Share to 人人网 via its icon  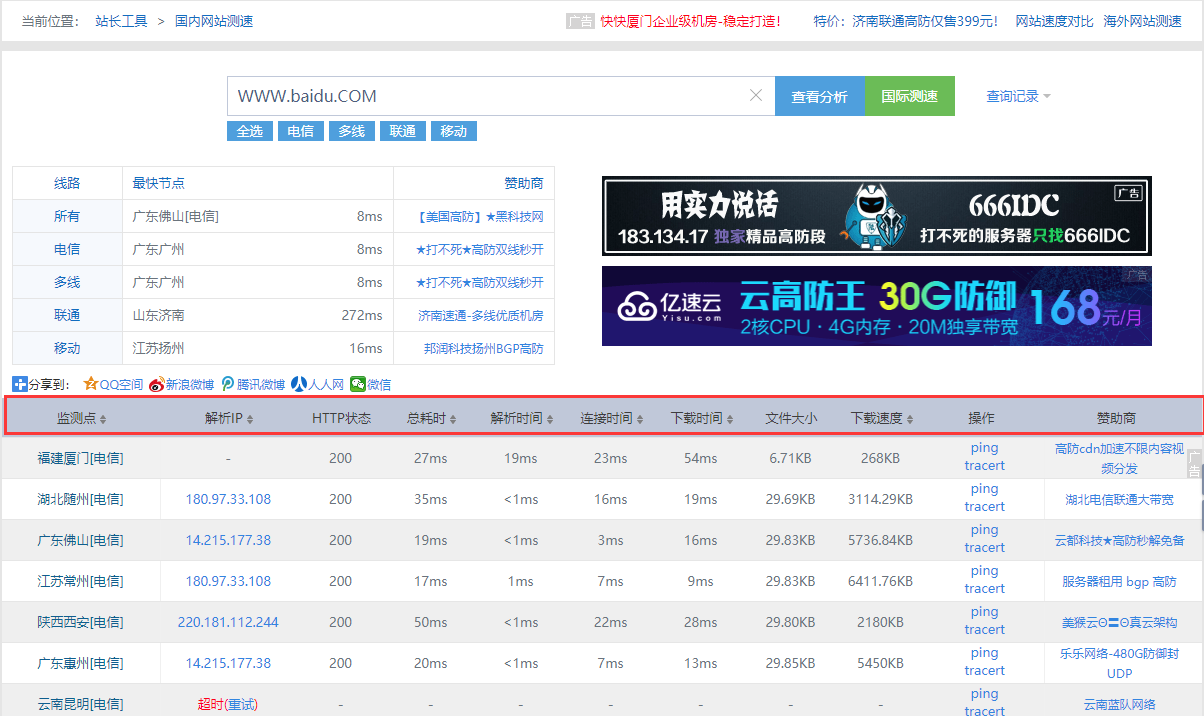(x=298, y=384)
